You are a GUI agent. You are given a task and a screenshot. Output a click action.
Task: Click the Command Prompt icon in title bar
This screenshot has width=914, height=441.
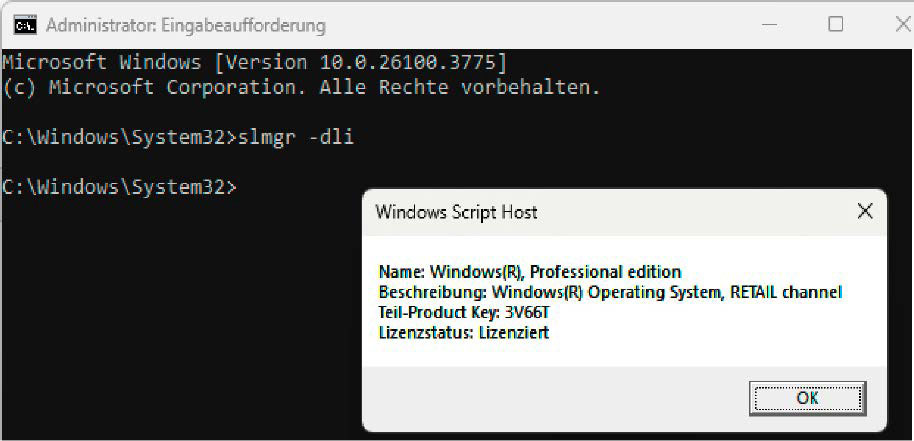point(26,24)
